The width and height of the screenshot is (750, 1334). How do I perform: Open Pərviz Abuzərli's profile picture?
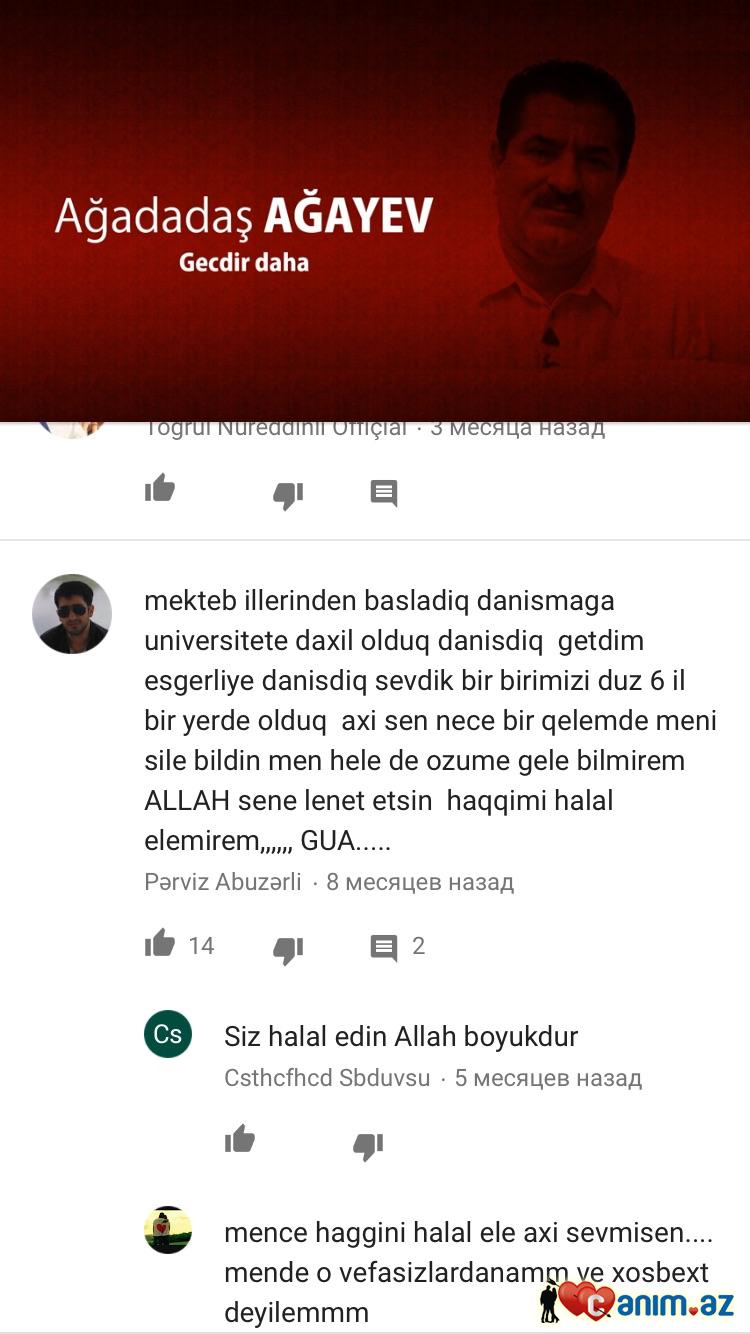click(x=72, y=614)
